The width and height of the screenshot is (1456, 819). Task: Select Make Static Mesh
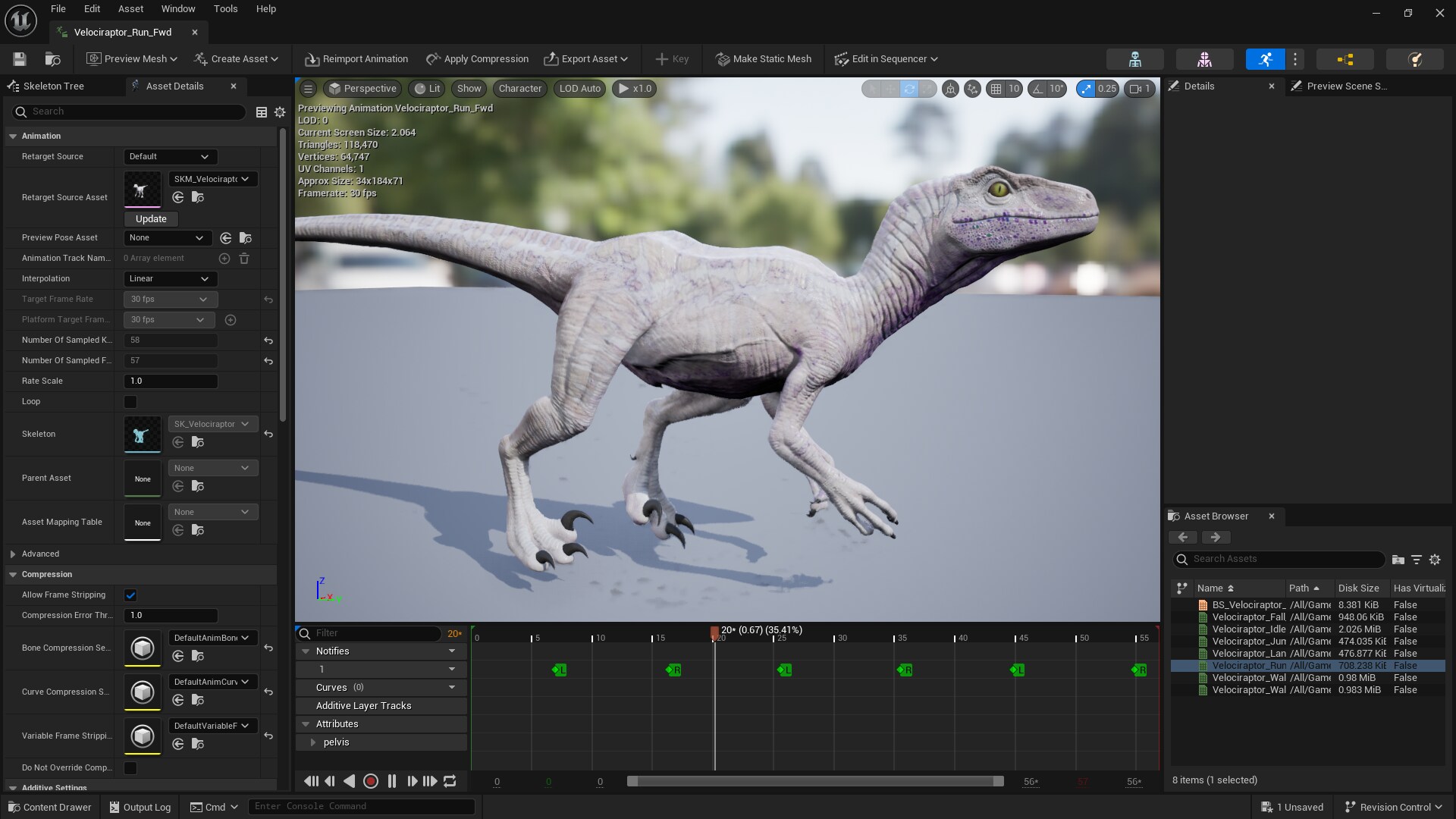click(x=762, y=58)
